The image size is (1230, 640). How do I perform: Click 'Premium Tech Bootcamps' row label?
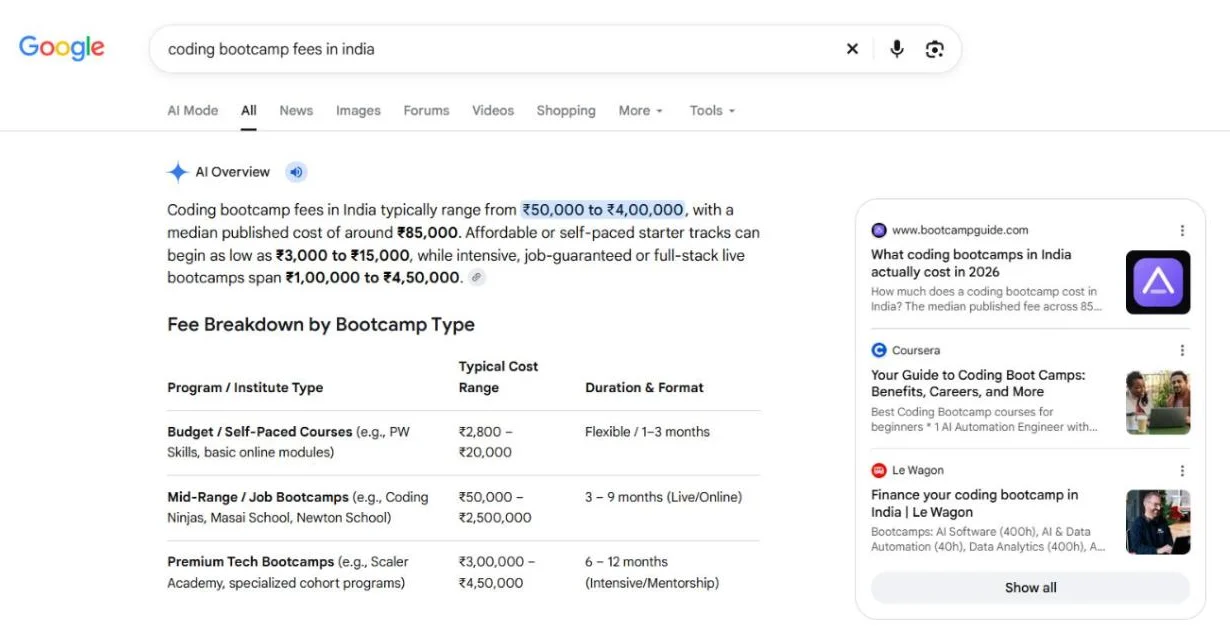pyautogui.click(x=251, y=562)
